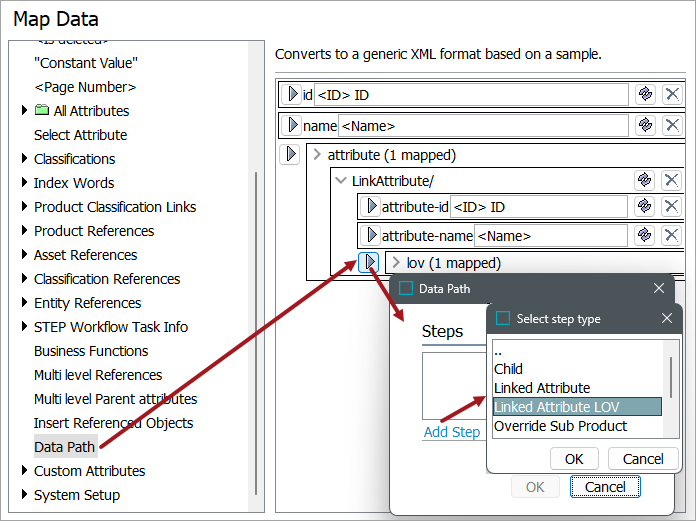The width and height of the screenshot is (696, 521).
Task: Expand the lov (1 mapped) group
Action: [396, 263]
